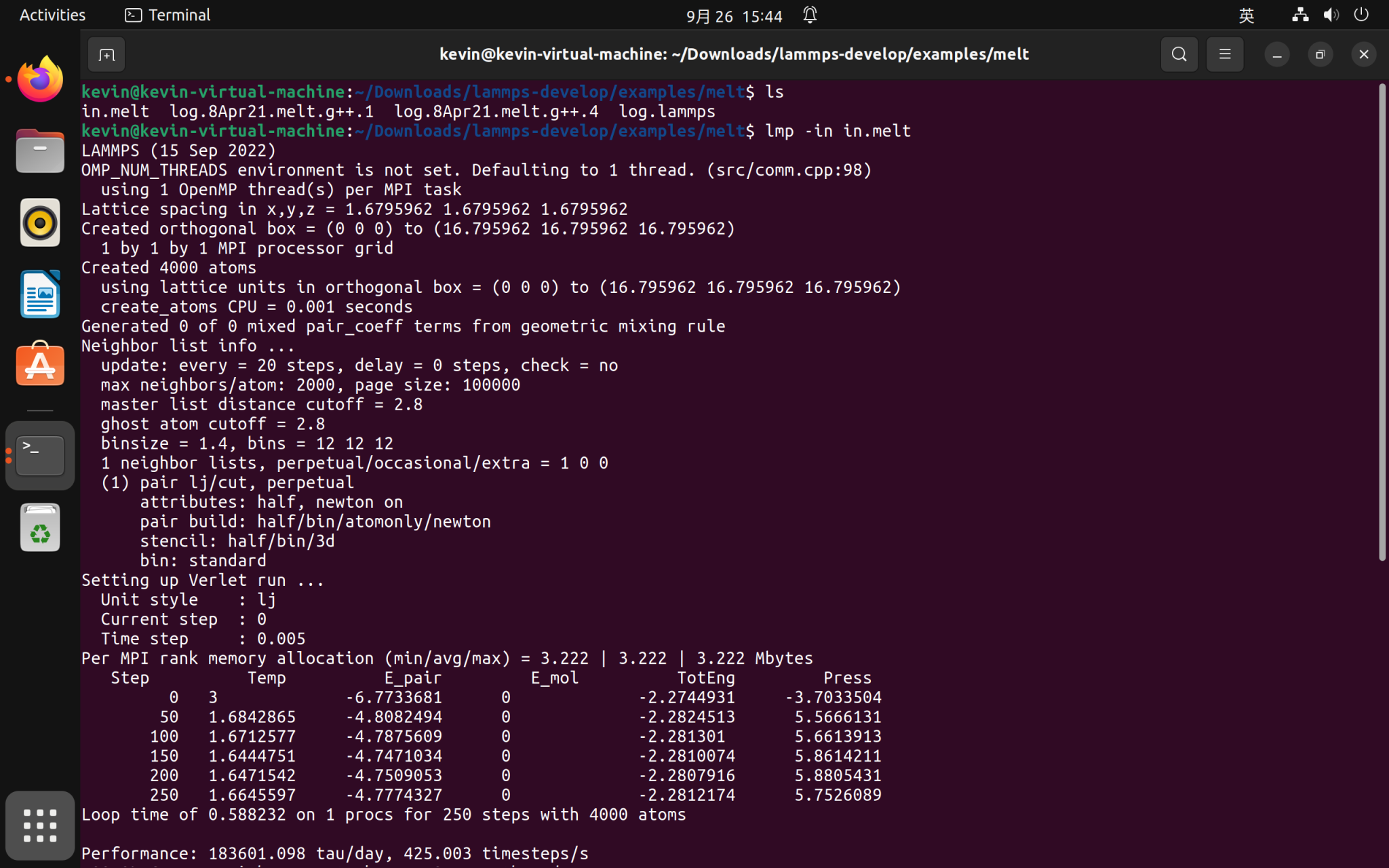Open the Files application in dock
The image size is (1389, 868).
[40, 151]
